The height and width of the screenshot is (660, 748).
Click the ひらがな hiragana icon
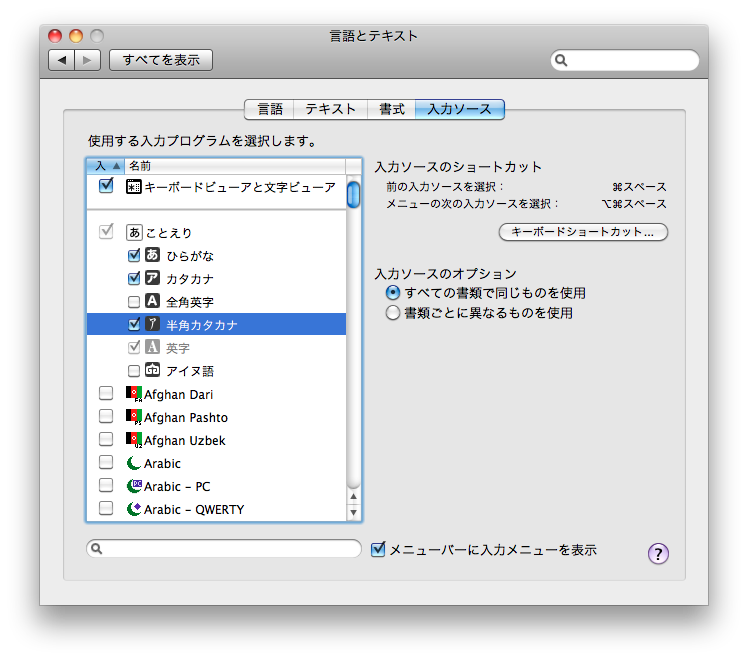coord(153,255)
